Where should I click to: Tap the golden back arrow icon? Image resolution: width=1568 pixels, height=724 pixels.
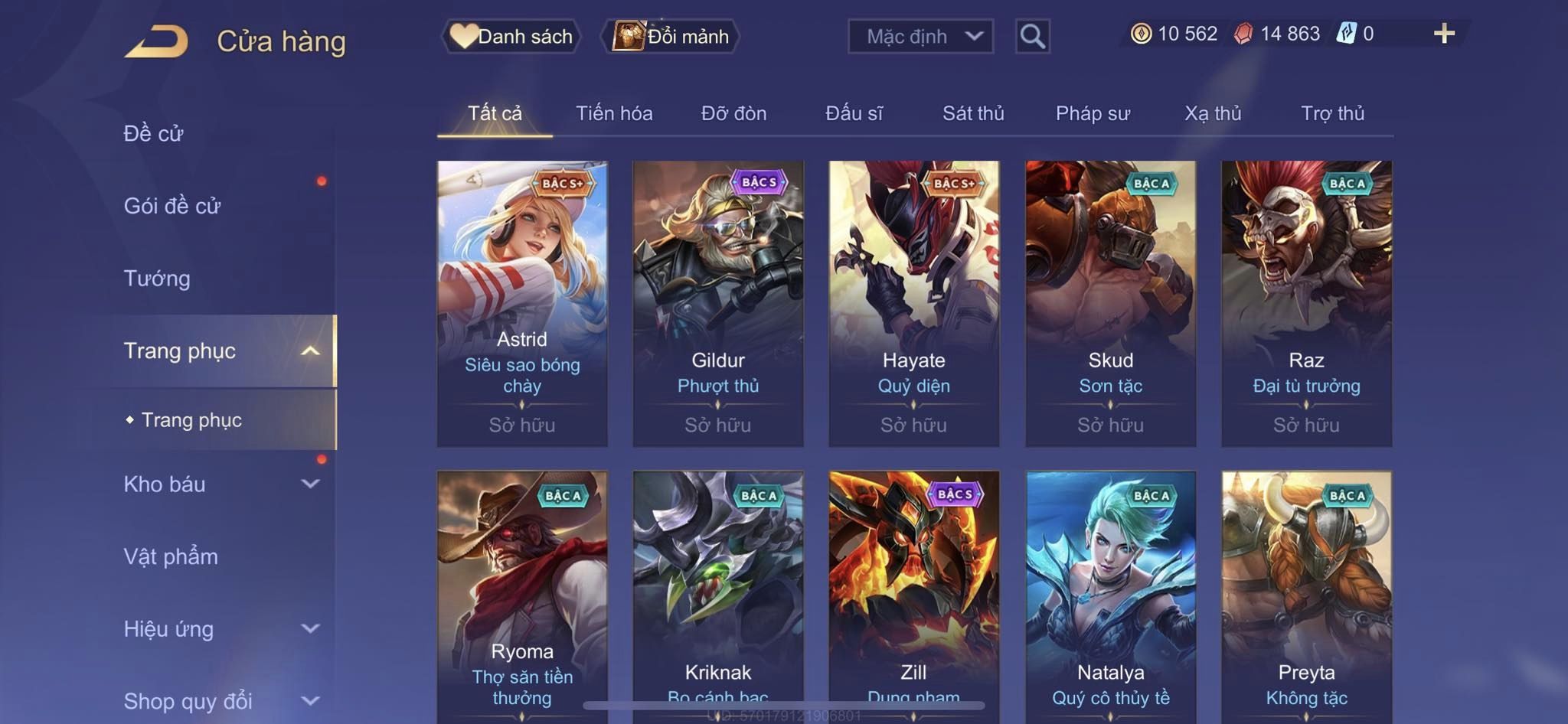(x=157, y=41)
